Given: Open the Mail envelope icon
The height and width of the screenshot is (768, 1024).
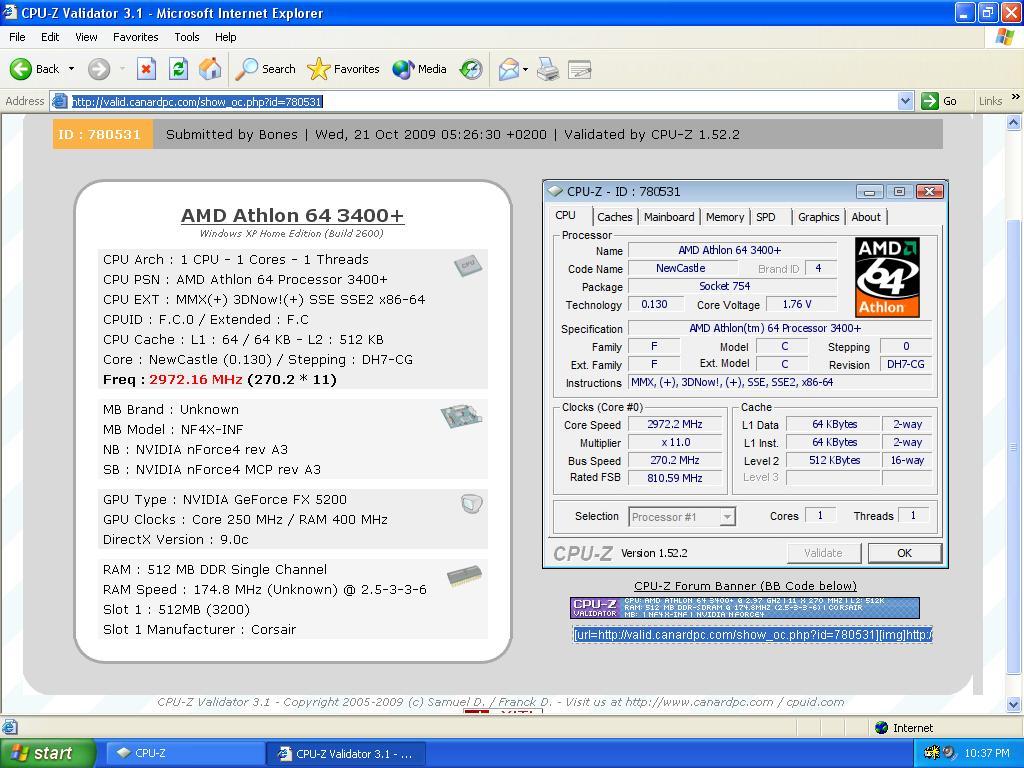Looking at the screenshot, I should tap(509, 69).
